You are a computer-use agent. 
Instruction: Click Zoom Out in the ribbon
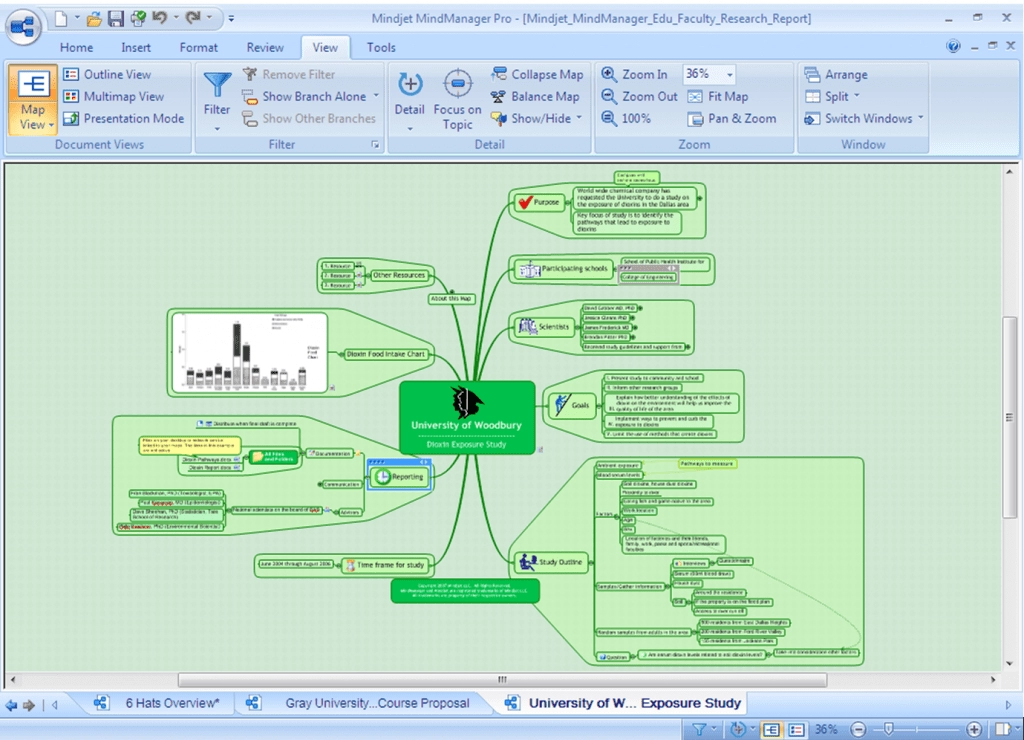point(639,97)
